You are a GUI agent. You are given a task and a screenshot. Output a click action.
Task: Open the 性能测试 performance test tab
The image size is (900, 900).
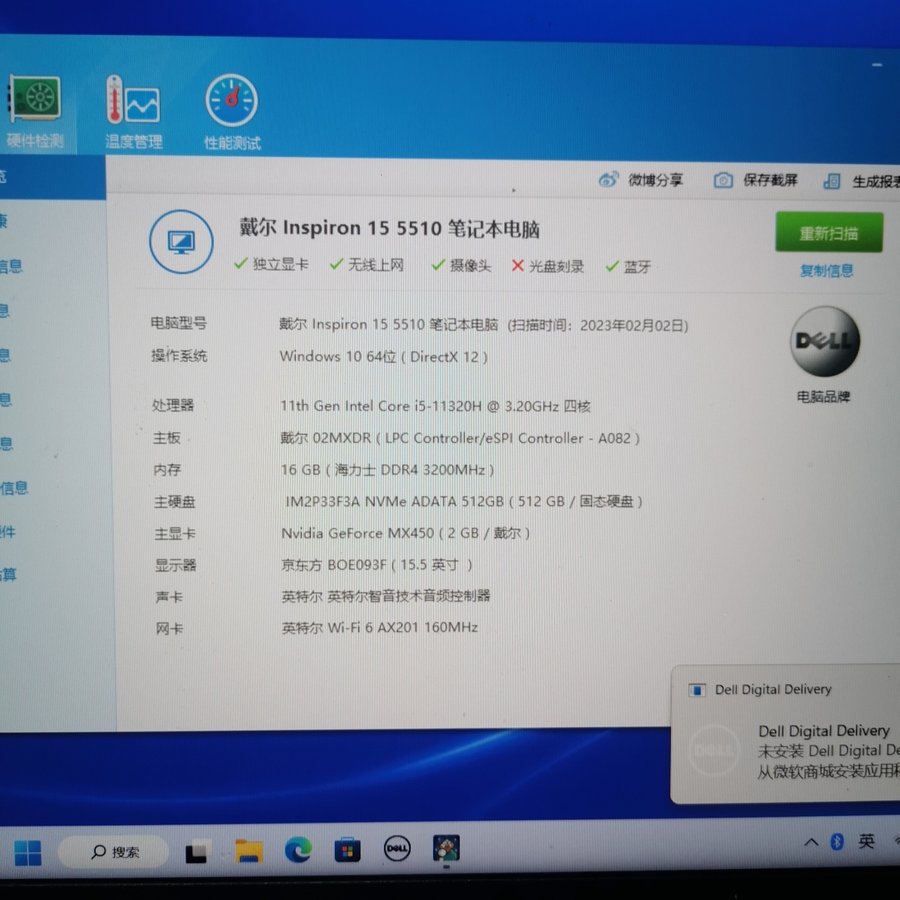[232, 112]
